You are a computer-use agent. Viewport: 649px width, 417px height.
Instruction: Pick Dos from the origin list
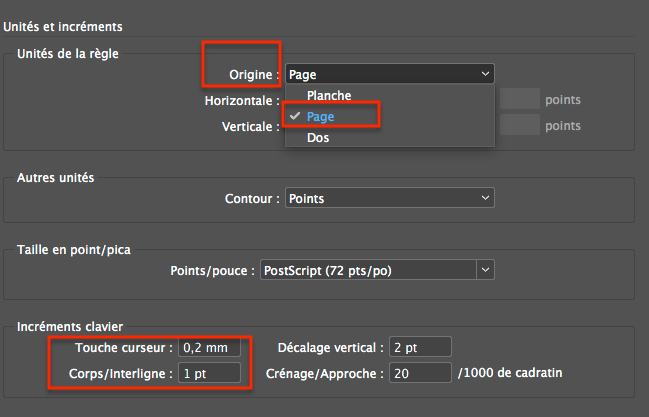(318, 138)
